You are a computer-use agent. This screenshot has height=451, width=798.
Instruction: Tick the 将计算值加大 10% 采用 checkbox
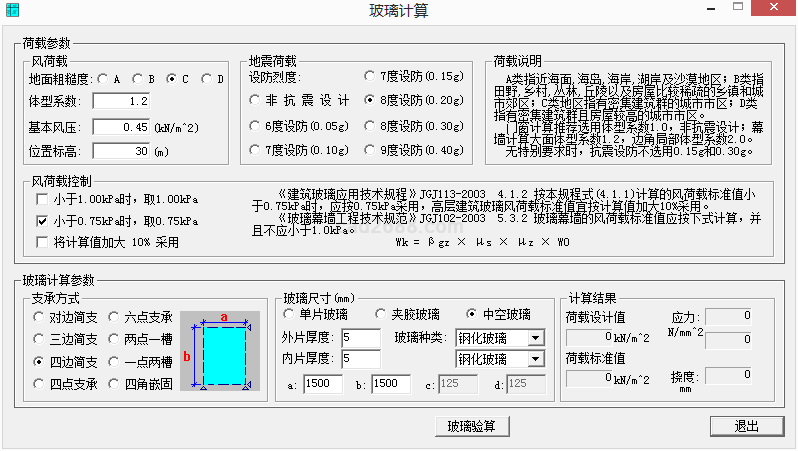(x=41, y=241)
